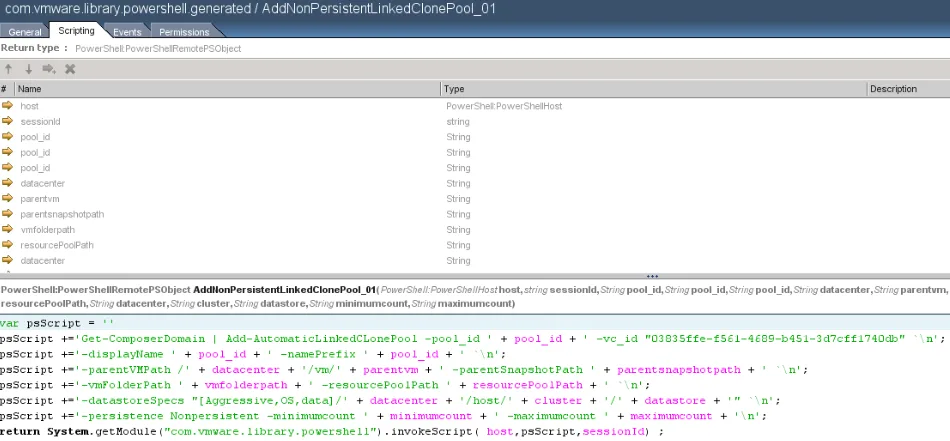950x441 pixels.
Task: Click the move parameter down arrow
Action: coord(28,69)
